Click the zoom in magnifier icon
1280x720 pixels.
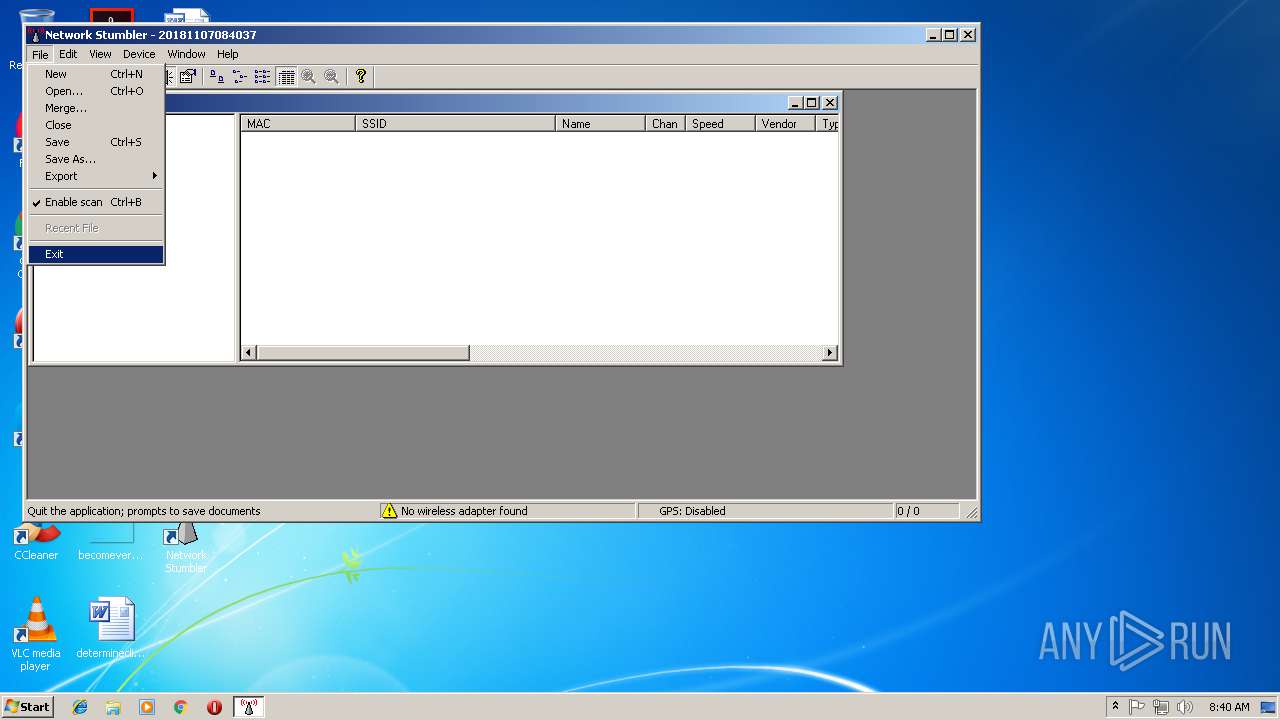[x=309, y=76]
